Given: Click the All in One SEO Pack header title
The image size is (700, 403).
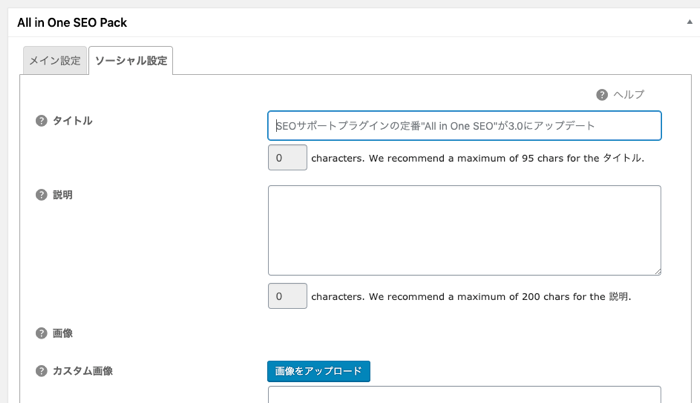Looking at the screenshot, I should (72, 23).
